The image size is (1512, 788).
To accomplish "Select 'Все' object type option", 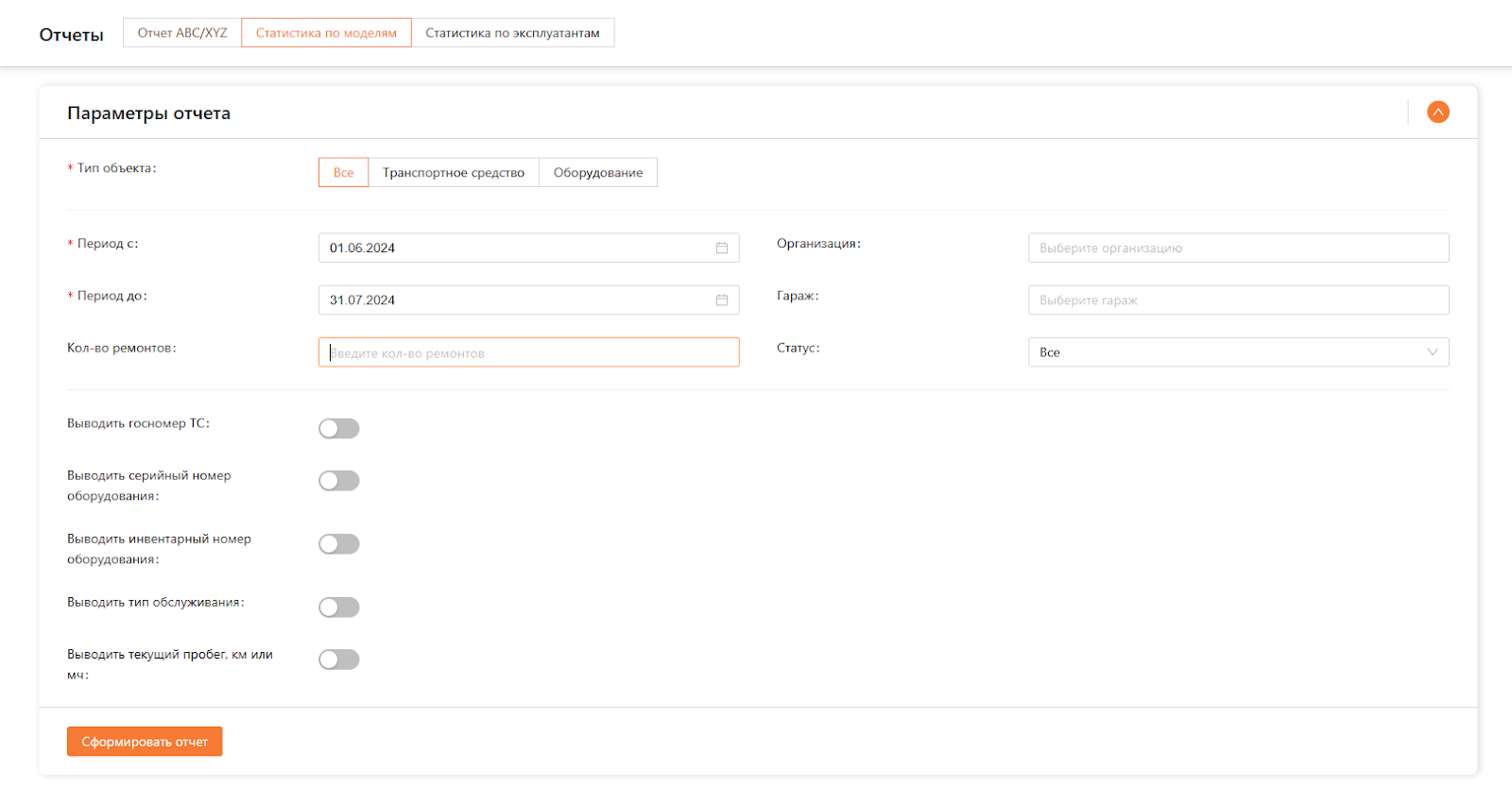I will (343, 173).
